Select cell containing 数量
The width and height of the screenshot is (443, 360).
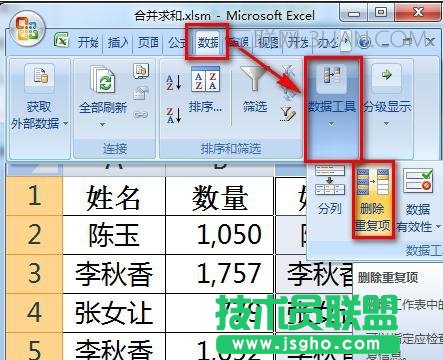click(220, 196)
